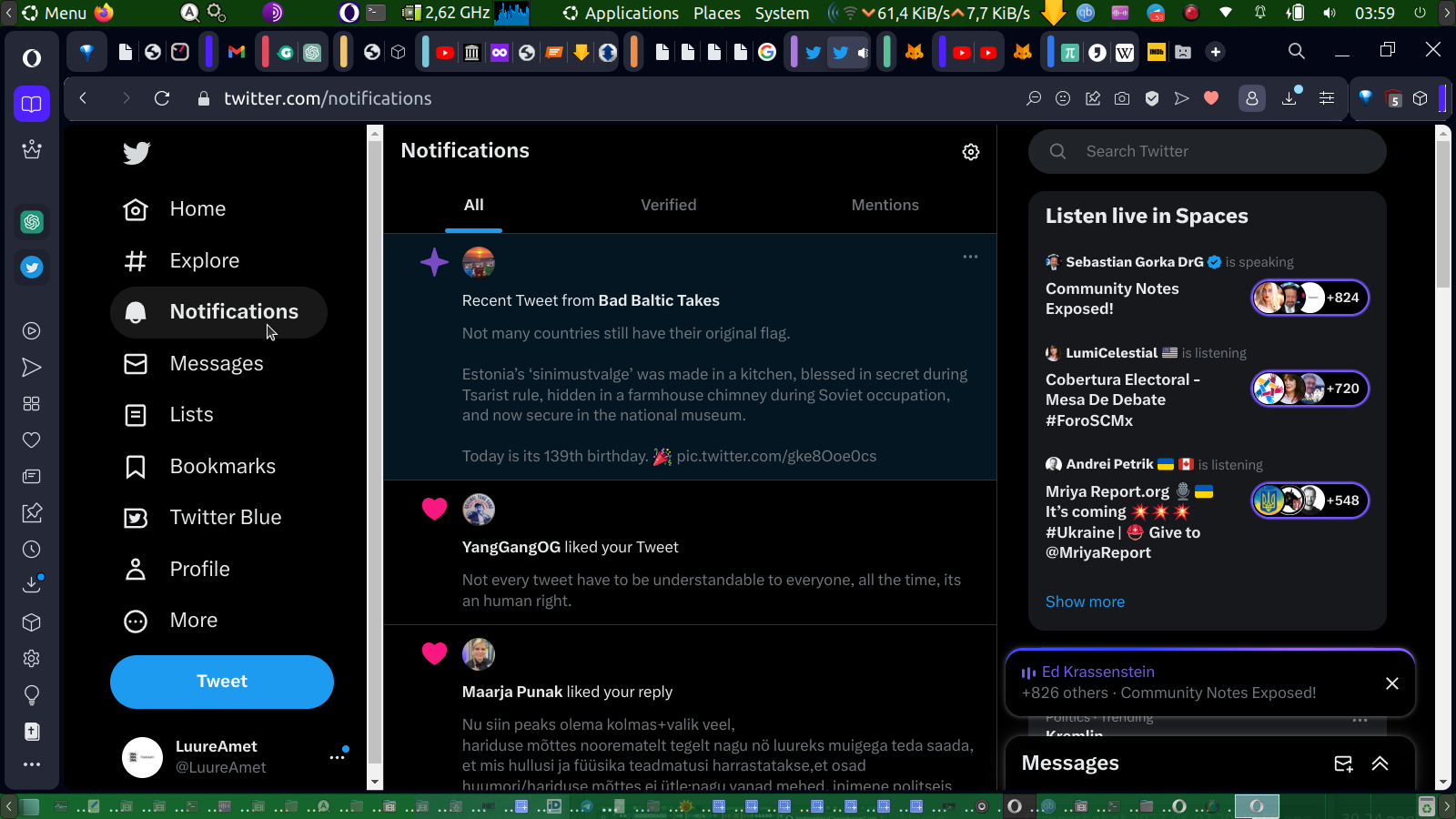Viewport: 1456px width, 819px height.
Task: Open LuureAmet account switcher menu
Action: pos(337,756)
